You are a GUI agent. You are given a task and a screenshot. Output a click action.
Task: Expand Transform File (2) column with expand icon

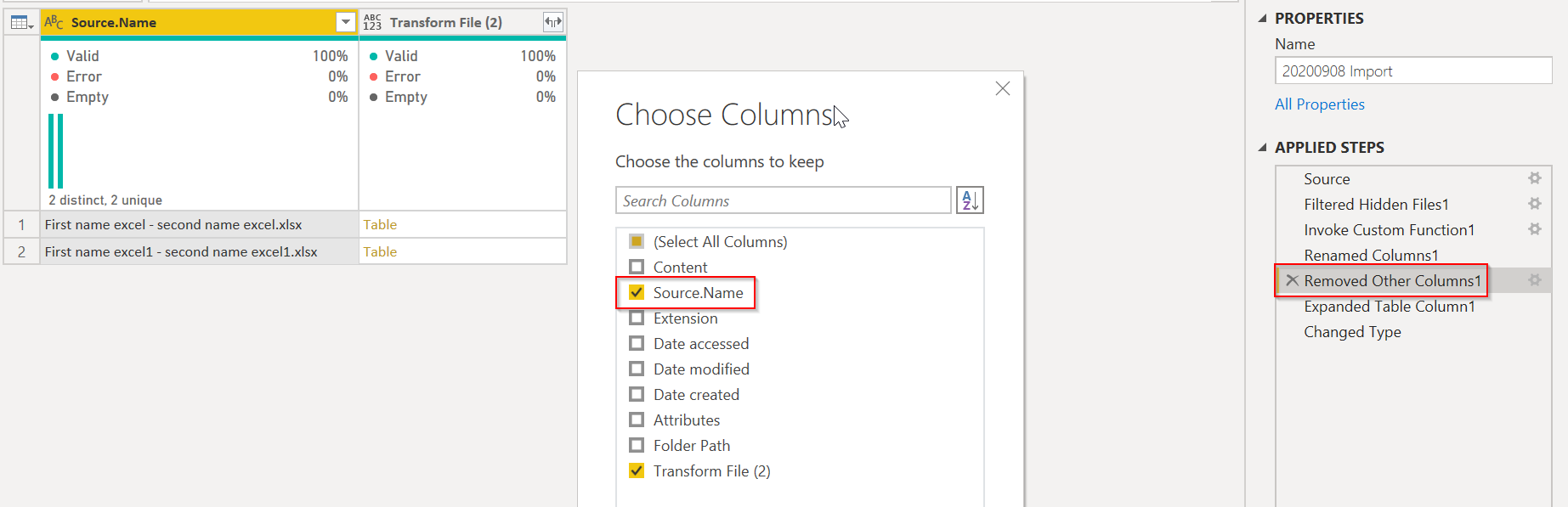553,22
